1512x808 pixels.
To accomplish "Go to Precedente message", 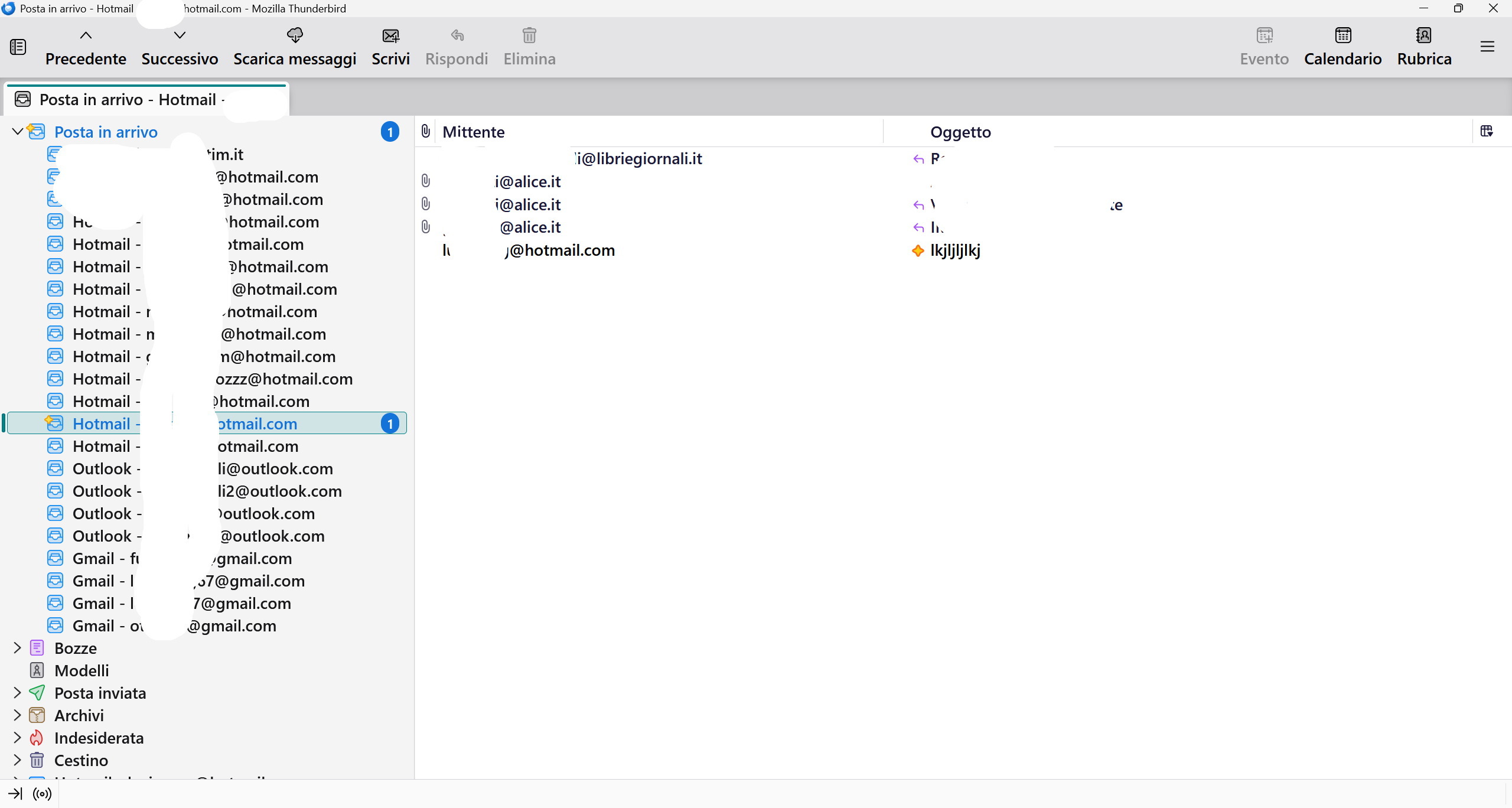I will point(86,47).
